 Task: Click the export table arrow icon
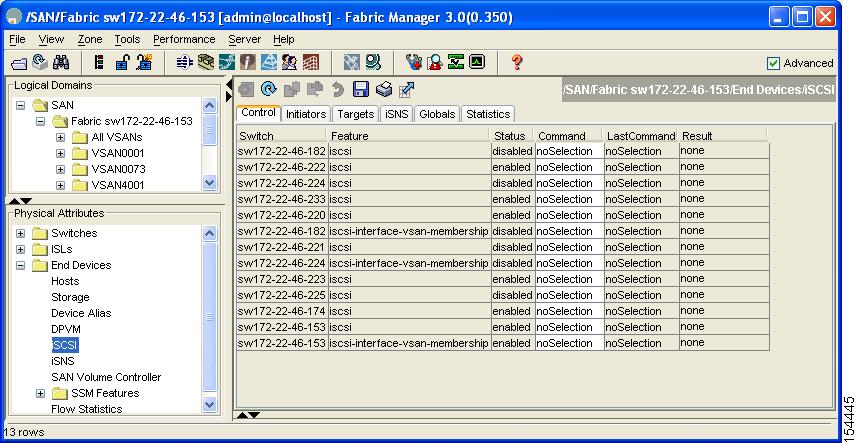coord(406,89)
